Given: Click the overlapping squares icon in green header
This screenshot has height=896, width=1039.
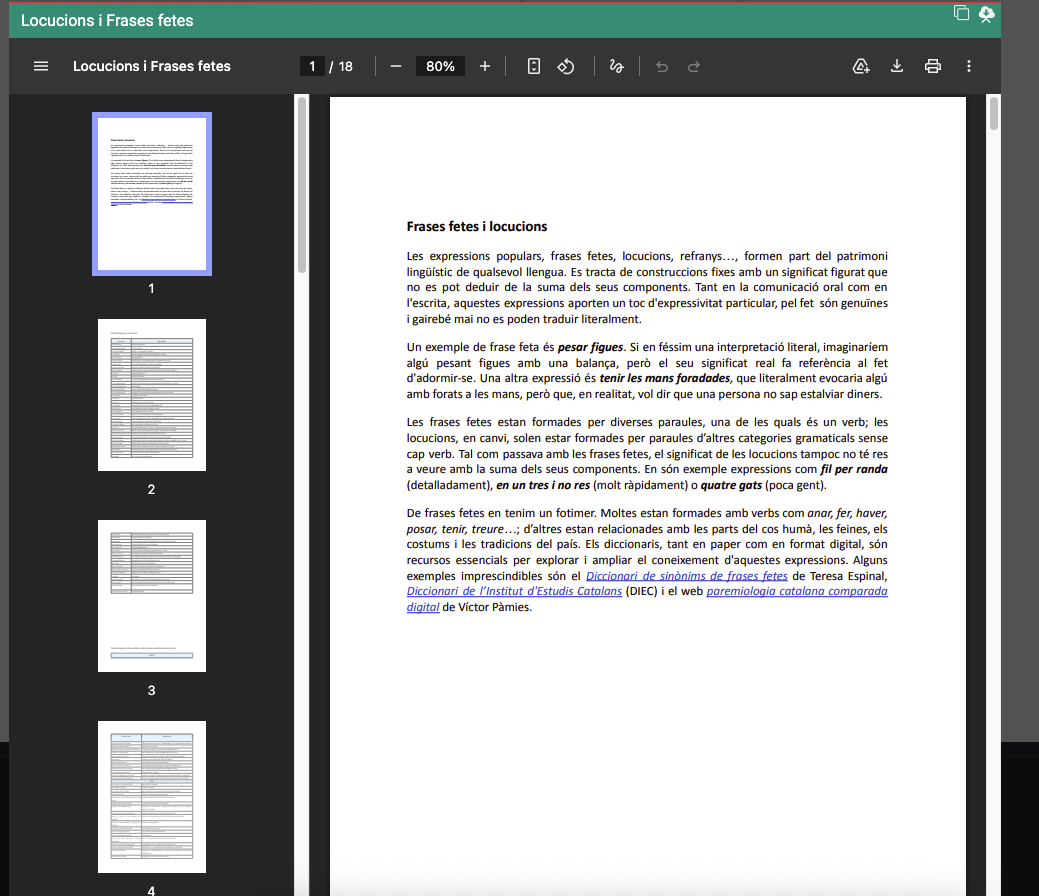Looking at the screenshot, I should [x=961, y=13].
